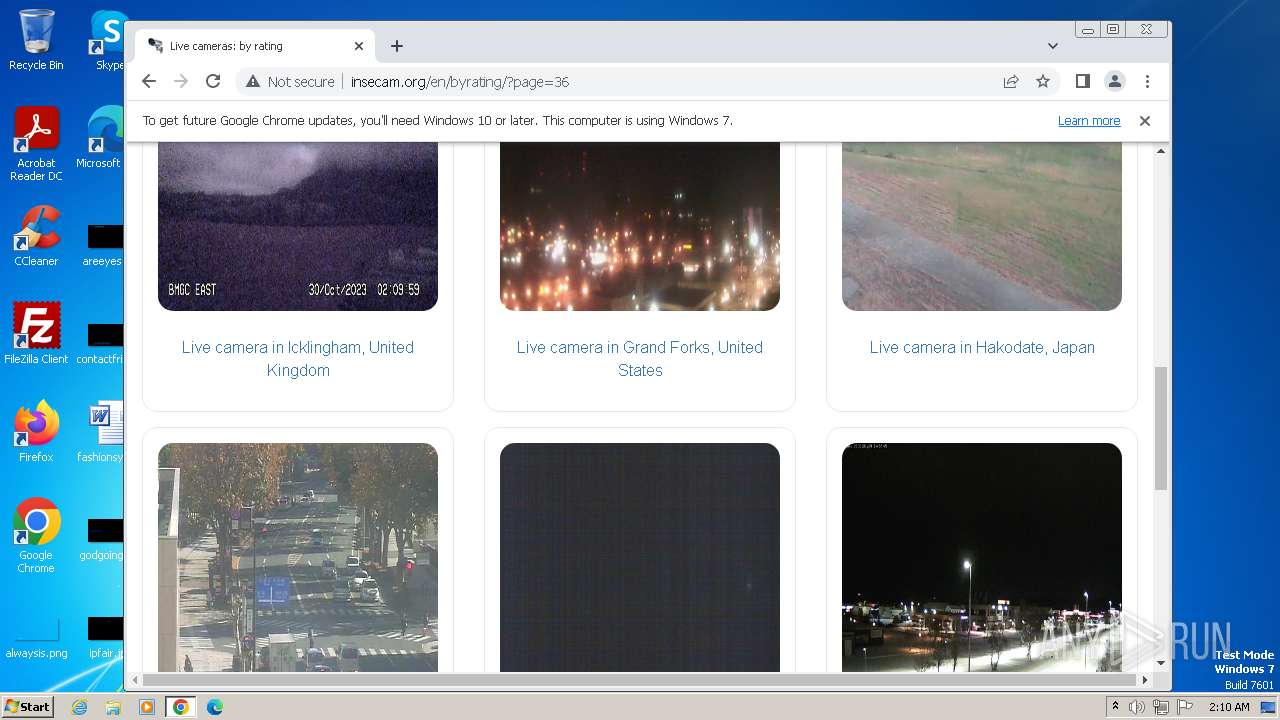View the Grand Forks city lights thumbnail
This screenshot has width=1280, height=720.
point(640,226)
